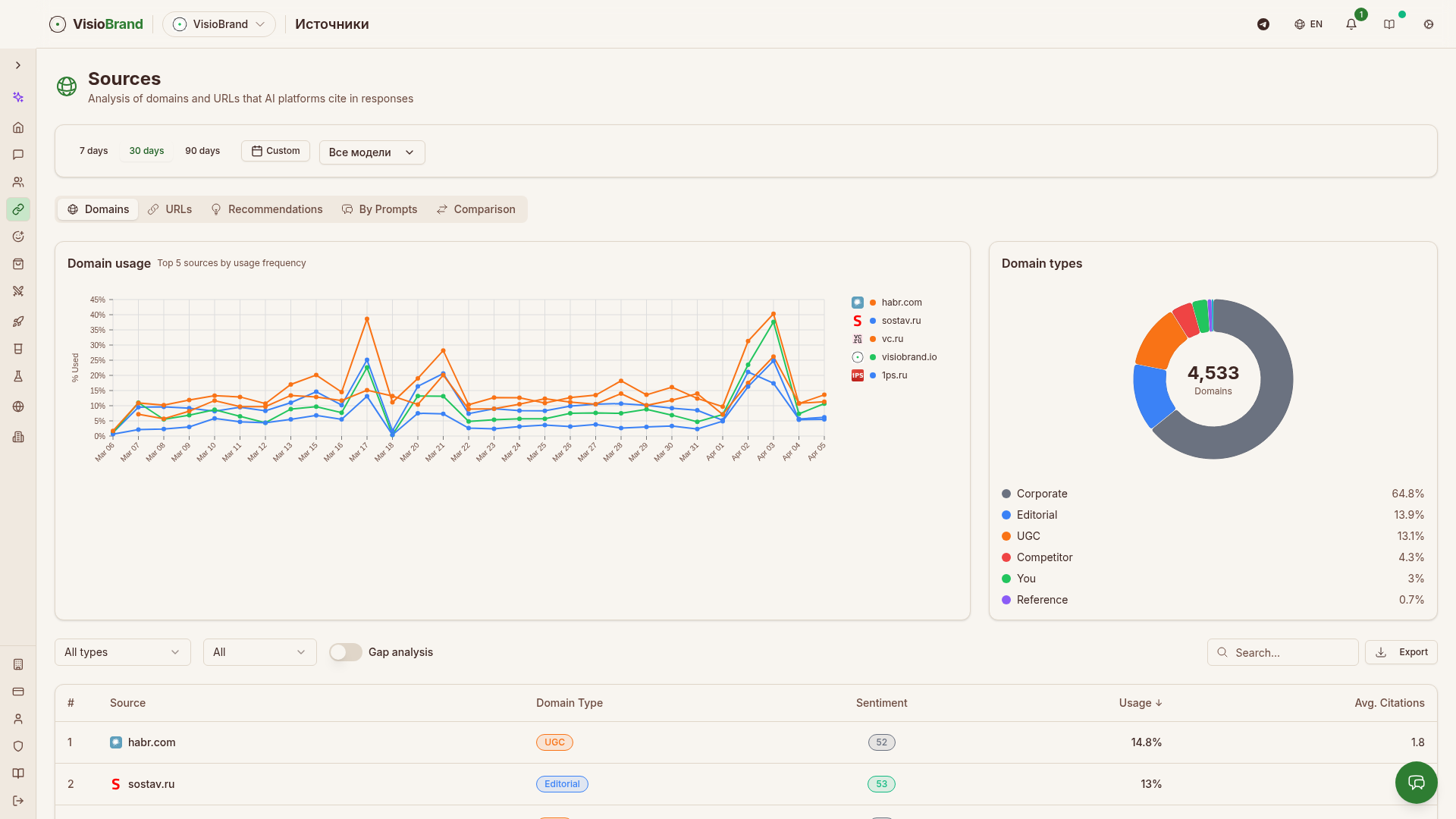This screenshot has height=819, width=1456.
Task: Click the AI sparkle icon in sidebar
Action: (x=18, y=97)
